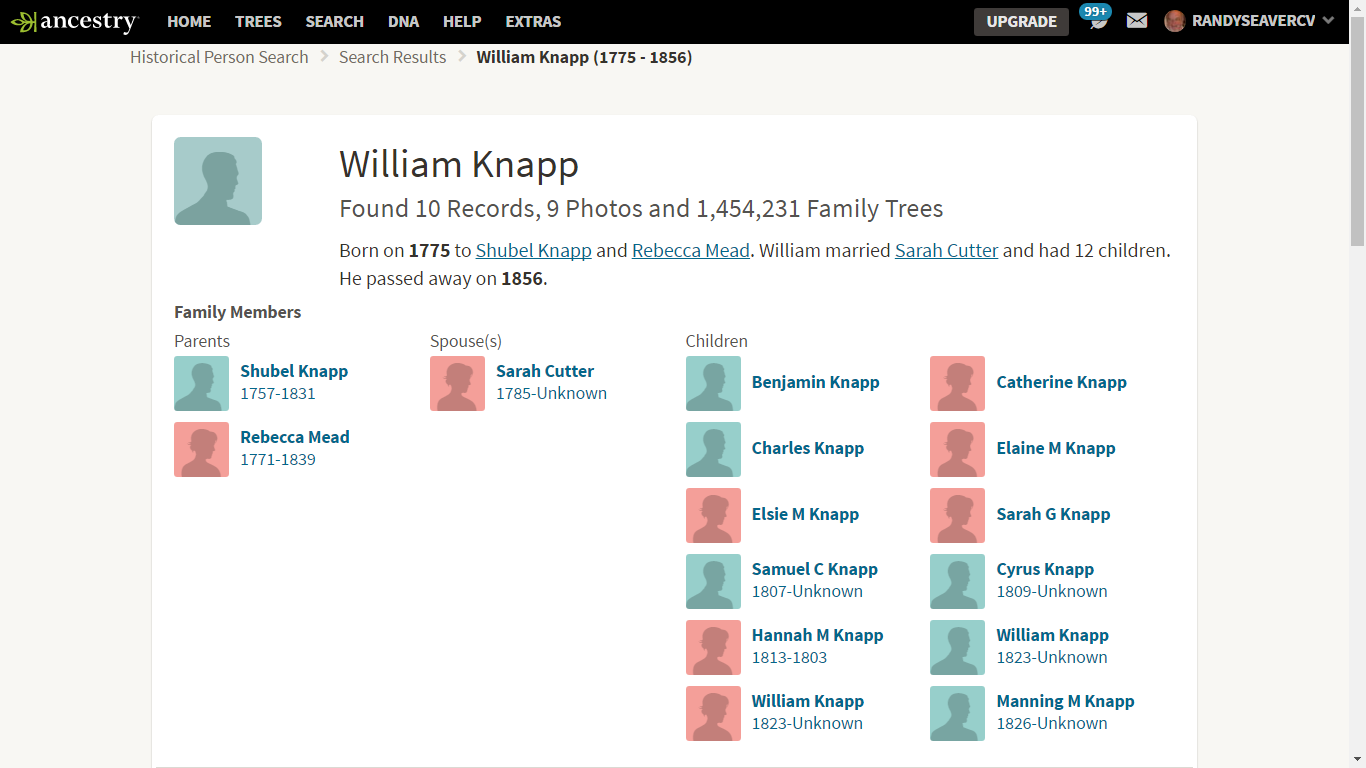Return to Search Results via breadcrumb

(x=392, y=57)
